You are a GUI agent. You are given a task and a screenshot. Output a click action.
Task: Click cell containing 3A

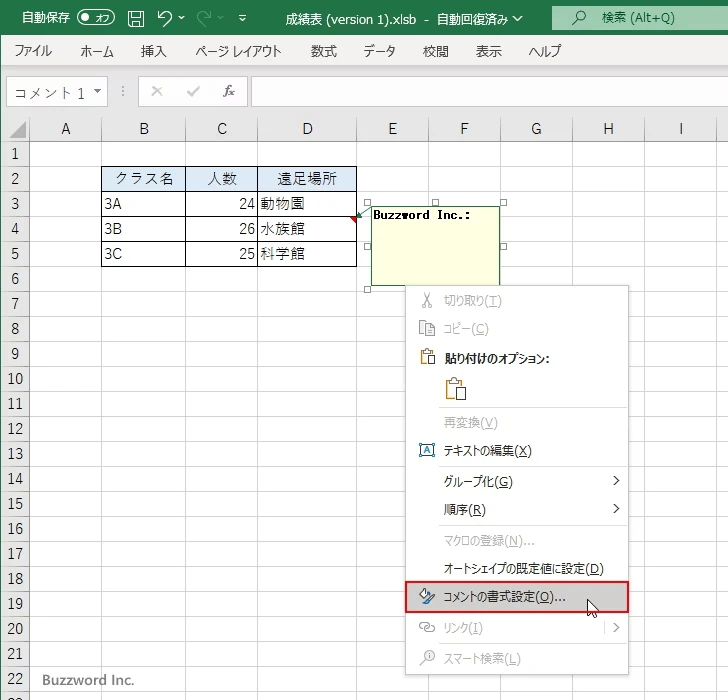143,204
